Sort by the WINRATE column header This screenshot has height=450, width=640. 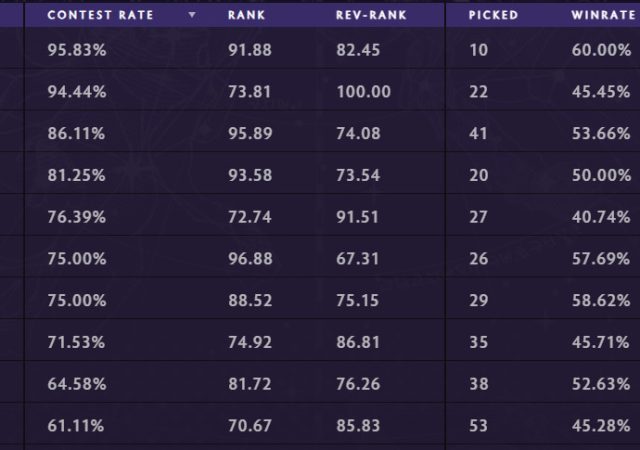[x=603, y=16]
